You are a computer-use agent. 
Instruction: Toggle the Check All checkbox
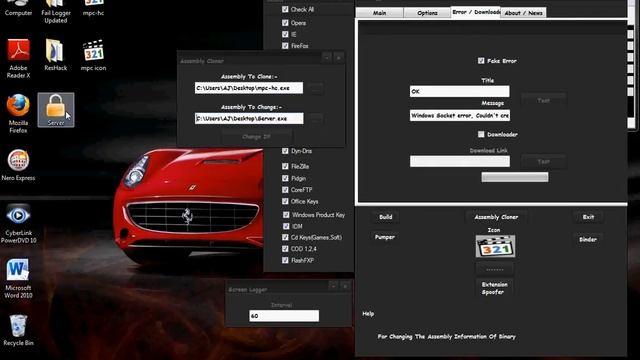pos(285,9)
